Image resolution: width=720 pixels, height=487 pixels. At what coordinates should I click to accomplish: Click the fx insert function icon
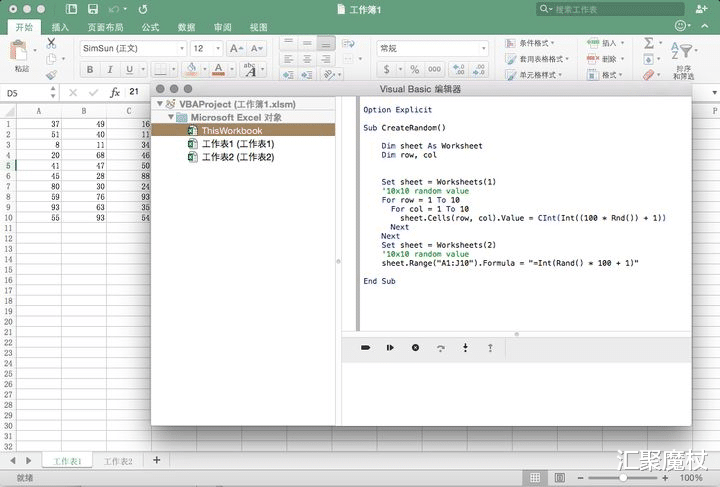(x=115, y=93)
